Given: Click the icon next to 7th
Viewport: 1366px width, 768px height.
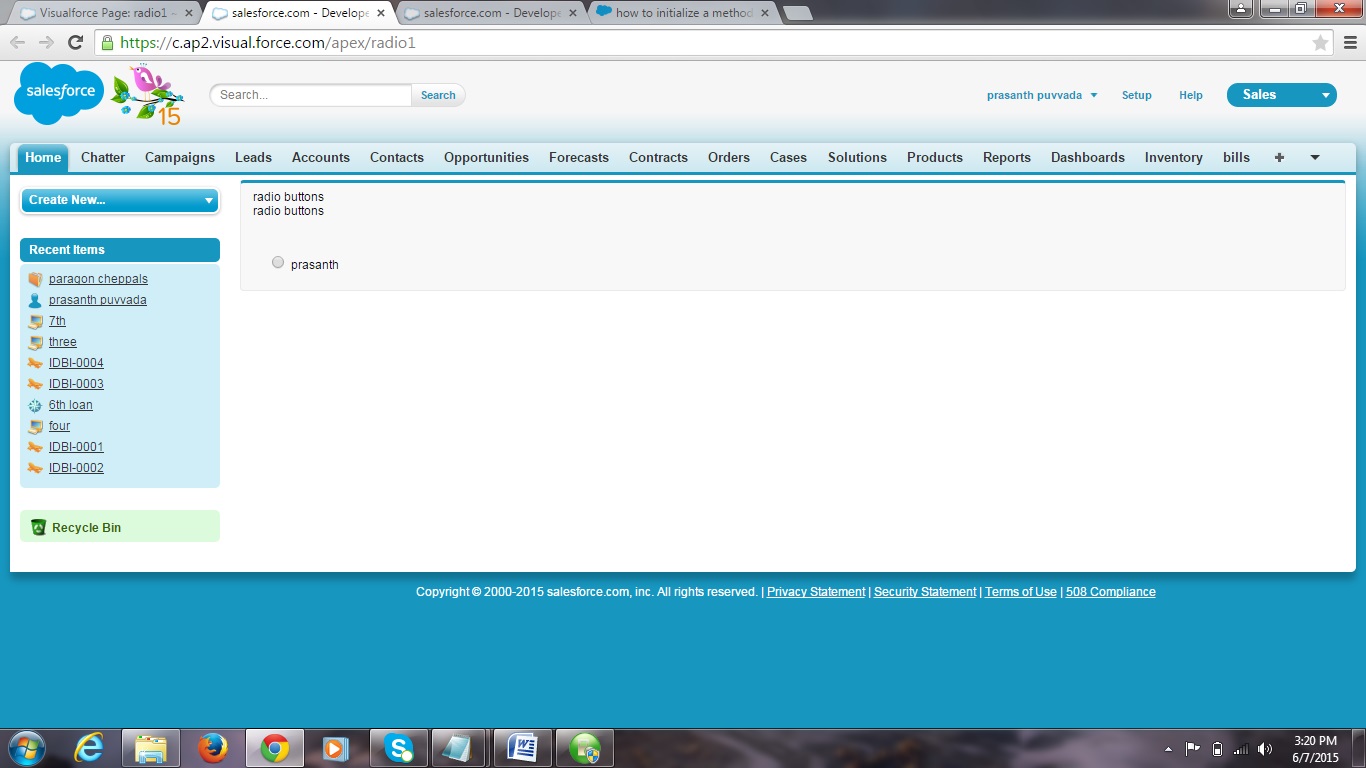Looking at the screenshot, I should (x=36, y=321).
